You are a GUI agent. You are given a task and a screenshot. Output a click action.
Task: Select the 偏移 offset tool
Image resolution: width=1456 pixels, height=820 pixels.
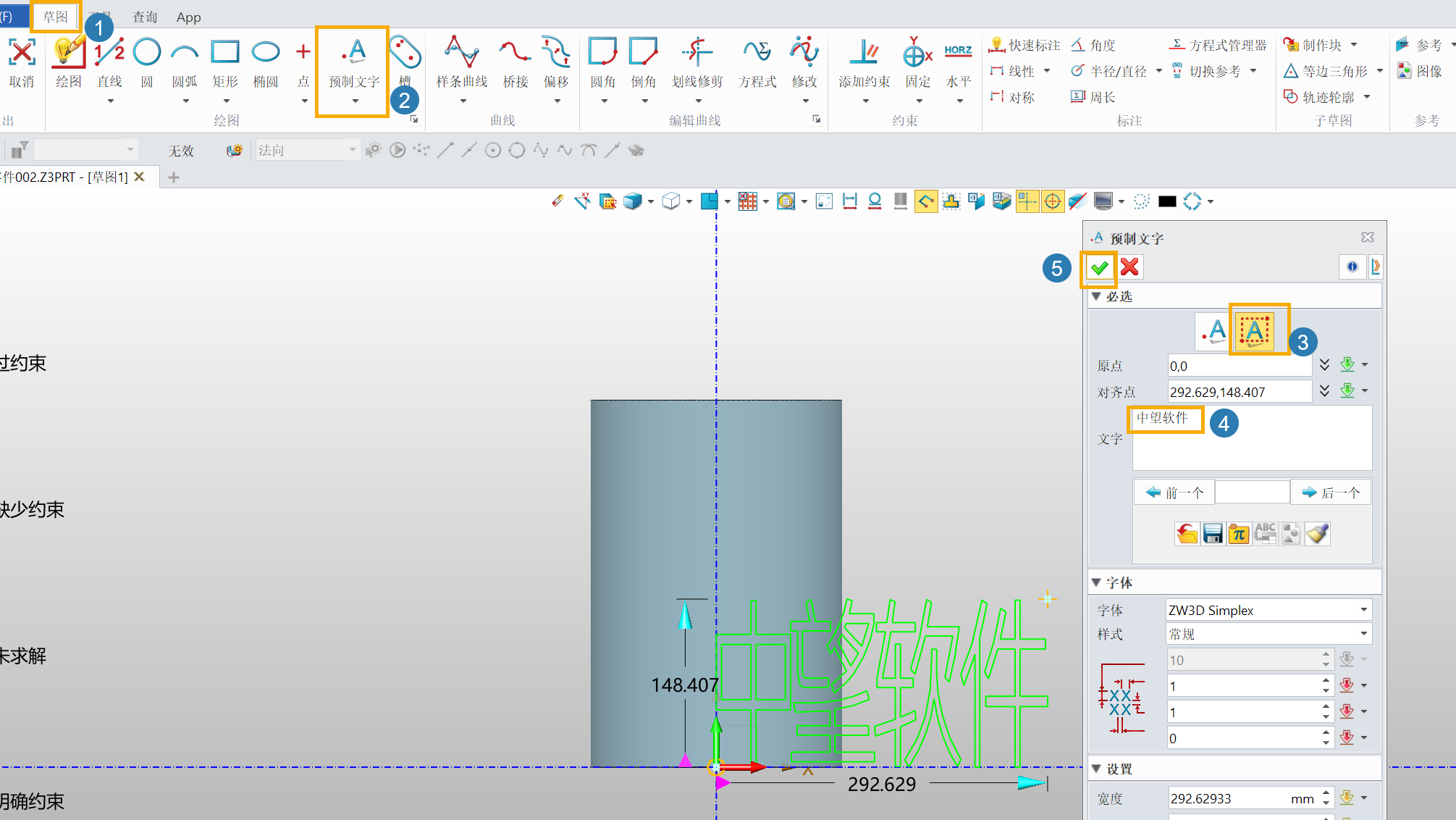click(556, 62)
